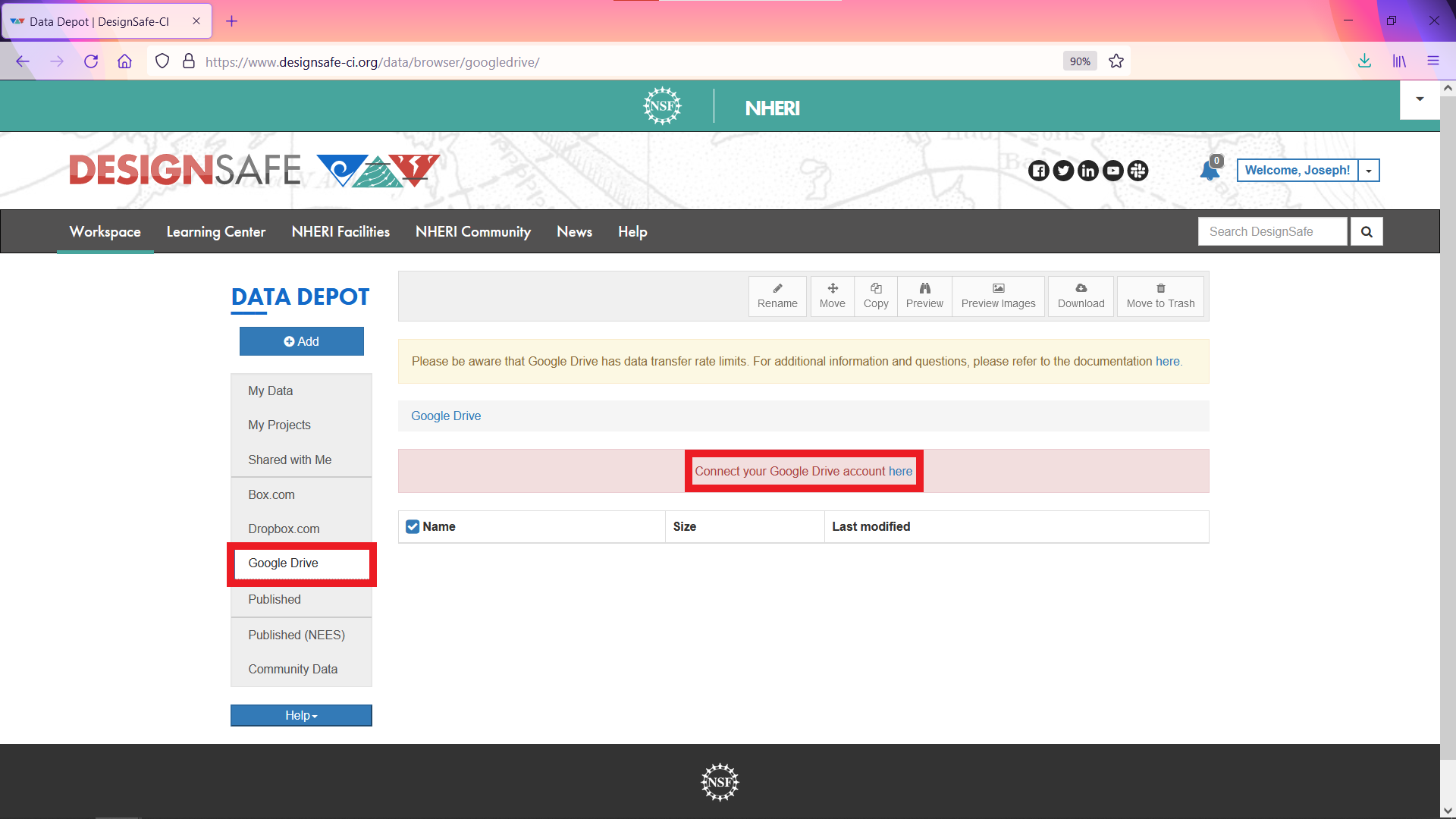This screenshot has height=819, width=1456.
Task: Open Shared with Me in sidebar
Action: 301,460
